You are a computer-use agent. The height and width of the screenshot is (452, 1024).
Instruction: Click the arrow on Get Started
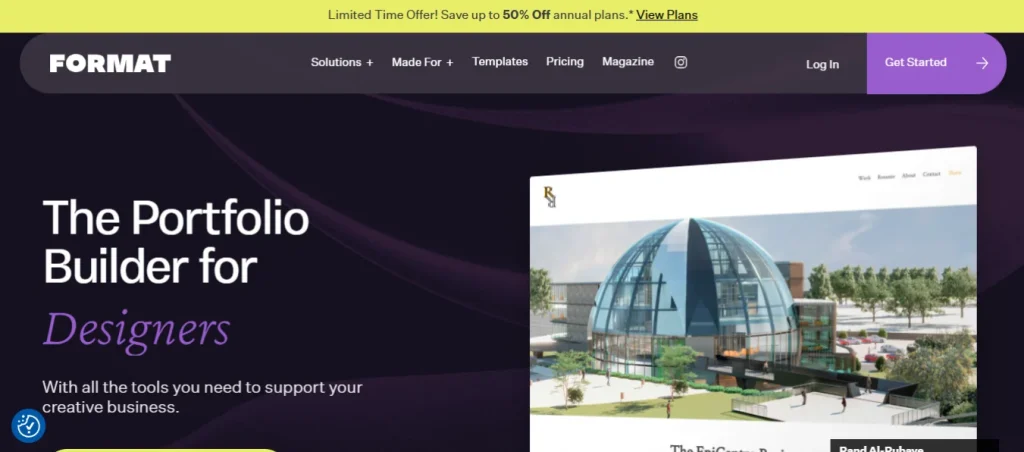coord(982,63)
